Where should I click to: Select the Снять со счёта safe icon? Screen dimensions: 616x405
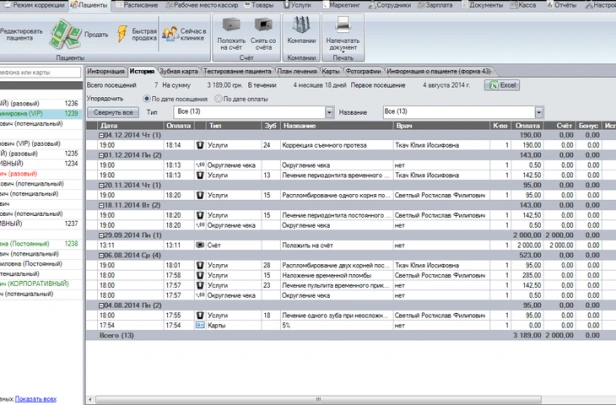tap(263, 25)
